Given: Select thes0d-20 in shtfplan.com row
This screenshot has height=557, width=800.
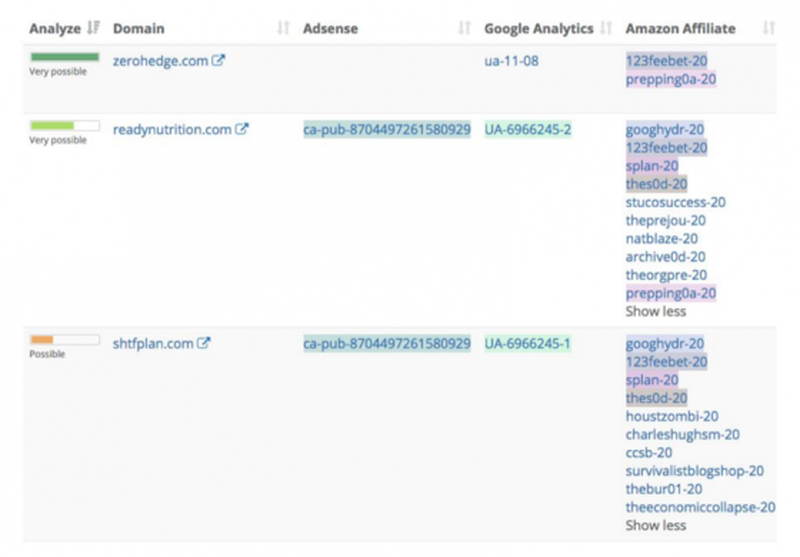Looking at the screenshot, I should [x=657, y=398].
